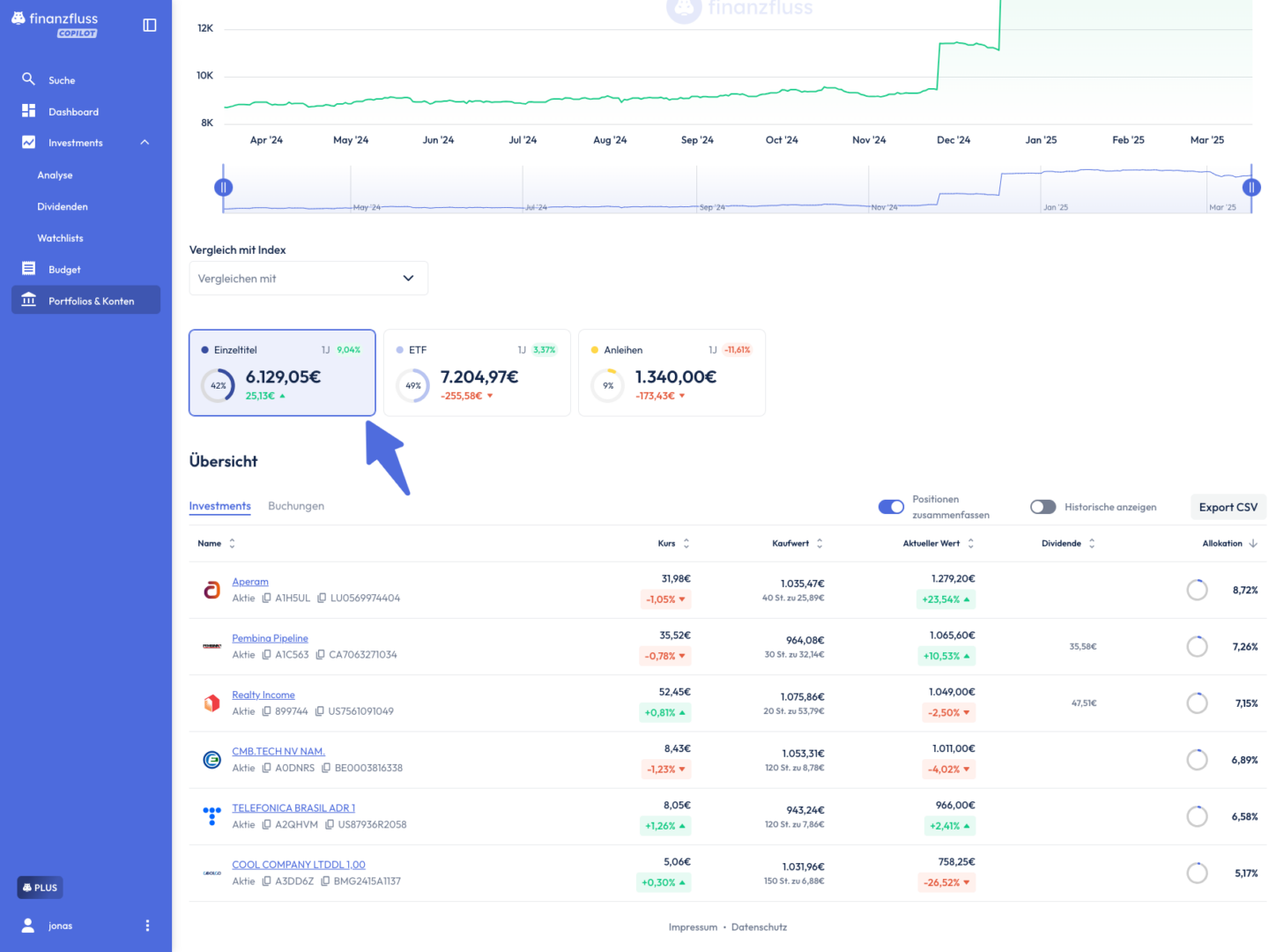Image resolution: width=1284 pixels, height=952 pixels.
Task: Copy Aperam ISIN LU0569974404
Action: coord(322,599)
